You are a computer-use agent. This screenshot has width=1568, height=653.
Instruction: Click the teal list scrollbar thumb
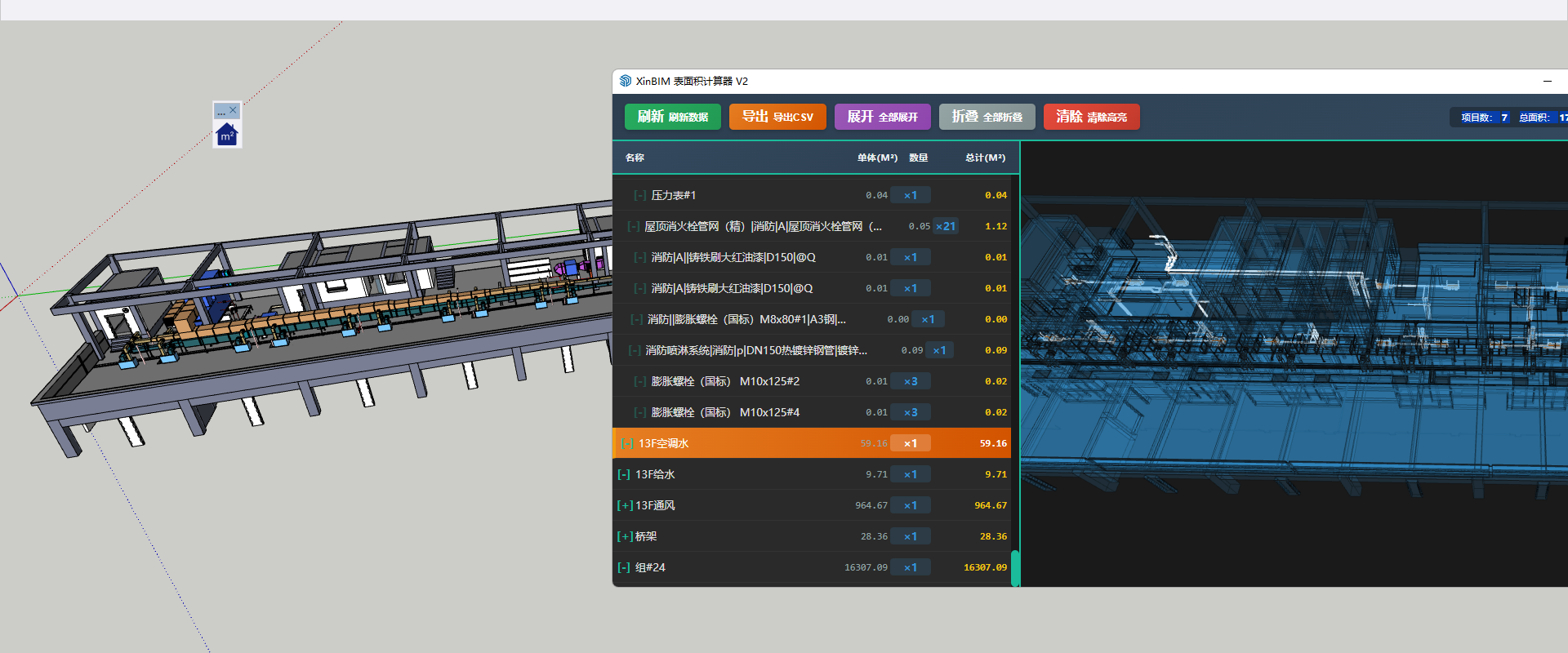coord(1015,568)
